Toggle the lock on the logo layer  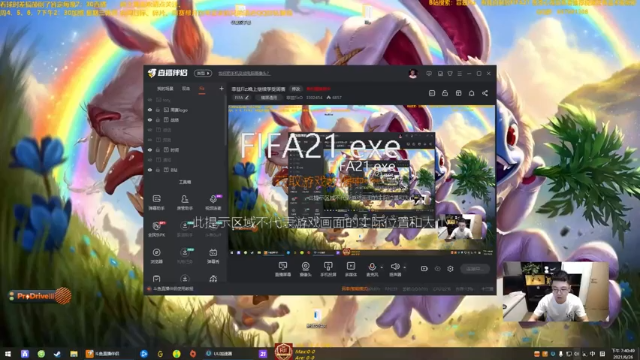coord(158,110)
